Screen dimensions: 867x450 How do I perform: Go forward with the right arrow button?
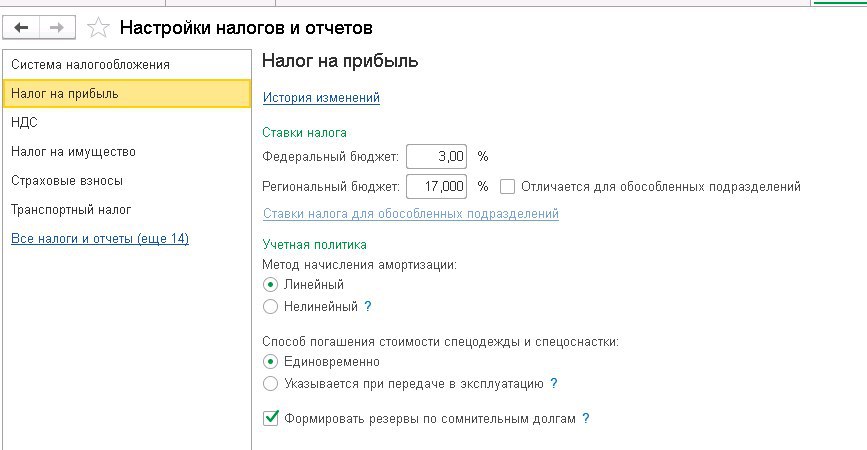(57, 28)
